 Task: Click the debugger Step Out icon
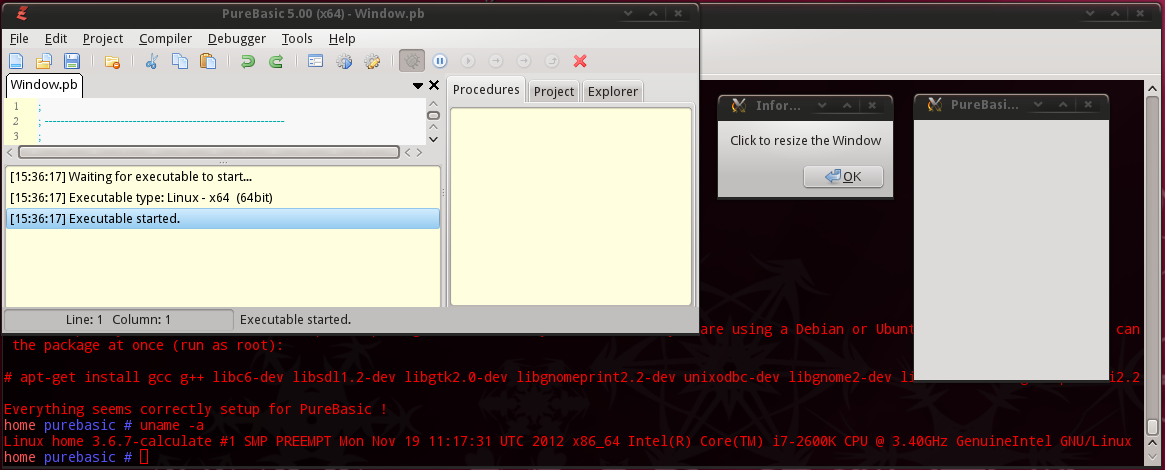[x=552, y=61]
